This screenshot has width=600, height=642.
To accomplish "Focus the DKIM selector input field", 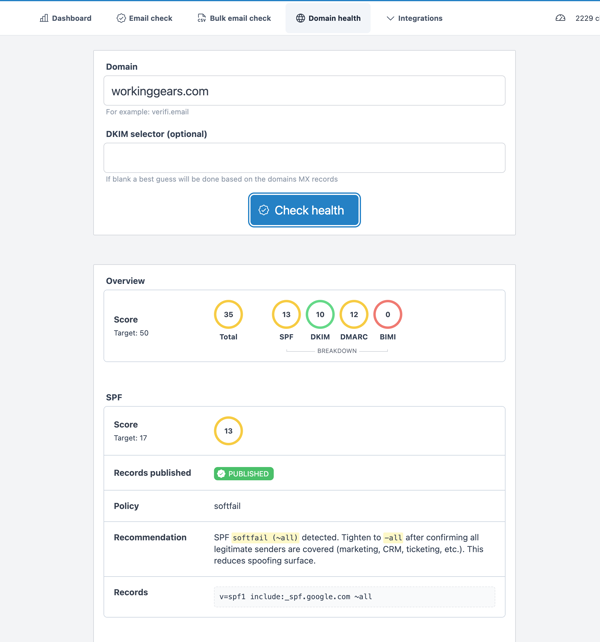I will point(304,158).
